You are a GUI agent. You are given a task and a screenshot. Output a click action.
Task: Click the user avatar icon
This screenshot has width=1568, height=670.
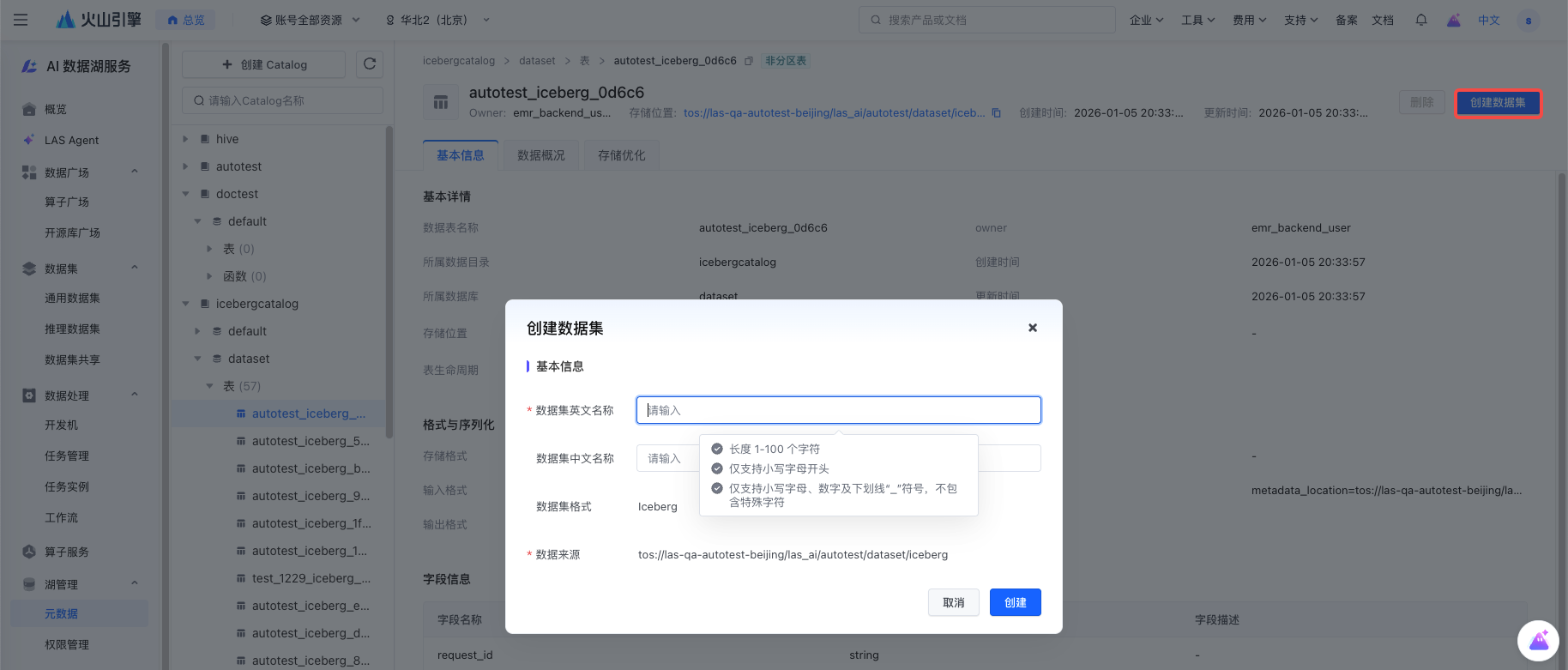point(1528,20)
